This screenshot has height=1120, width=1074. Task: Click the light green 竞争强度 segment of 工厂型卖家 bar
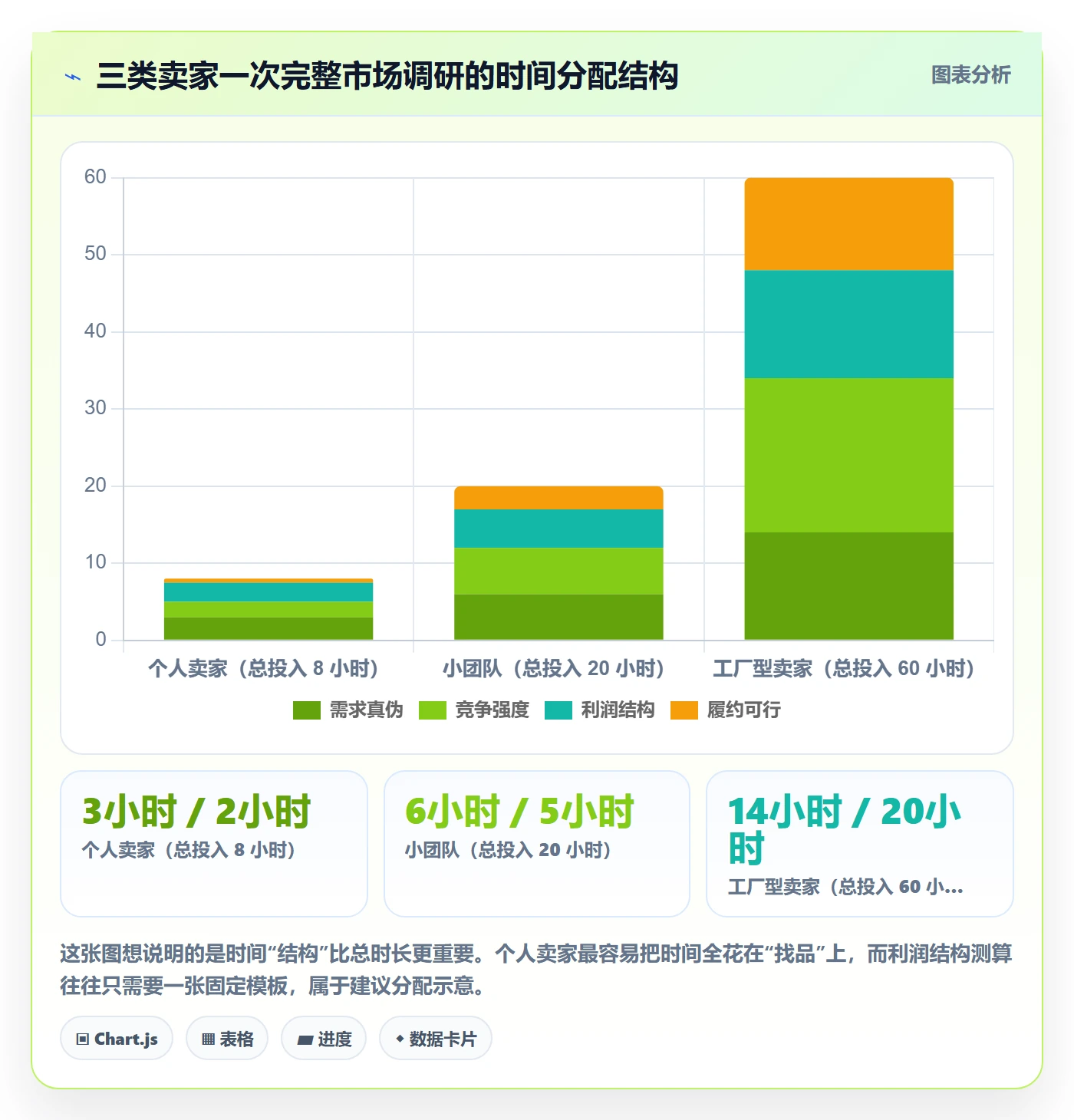(x=848, y=455)
